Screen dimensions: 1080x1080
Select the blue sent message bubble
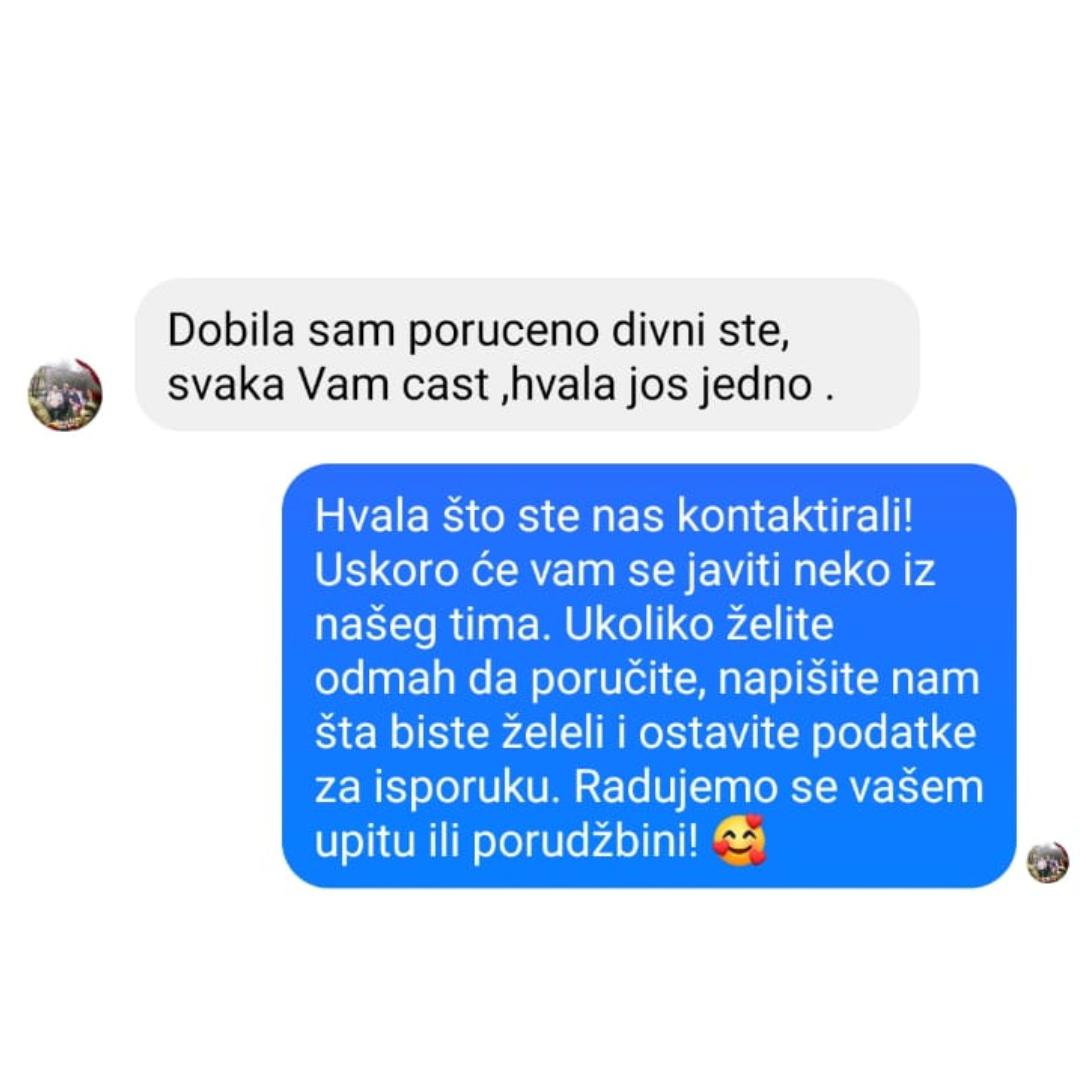pyautogui.click(x=649, y=676)
